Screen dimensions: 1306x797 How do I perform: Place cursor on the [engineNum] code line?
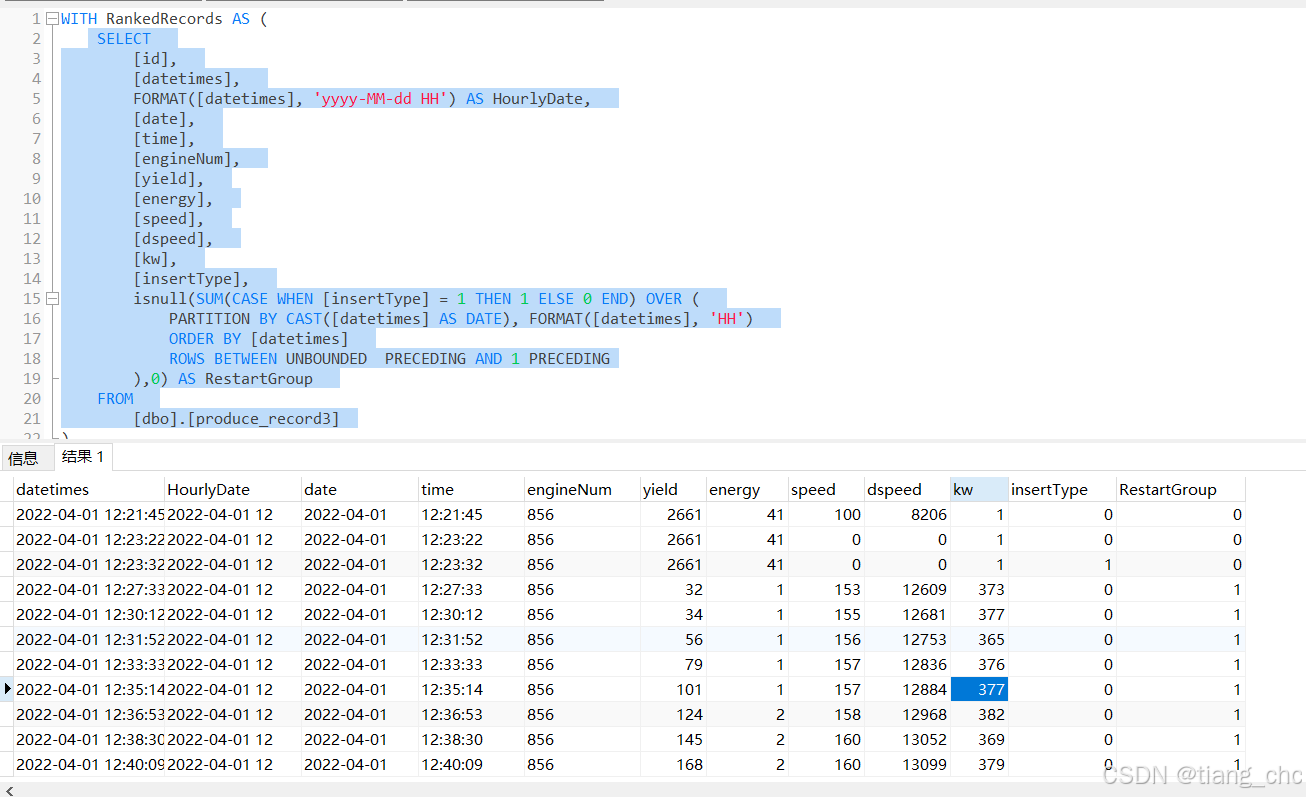tap(186, 159)
